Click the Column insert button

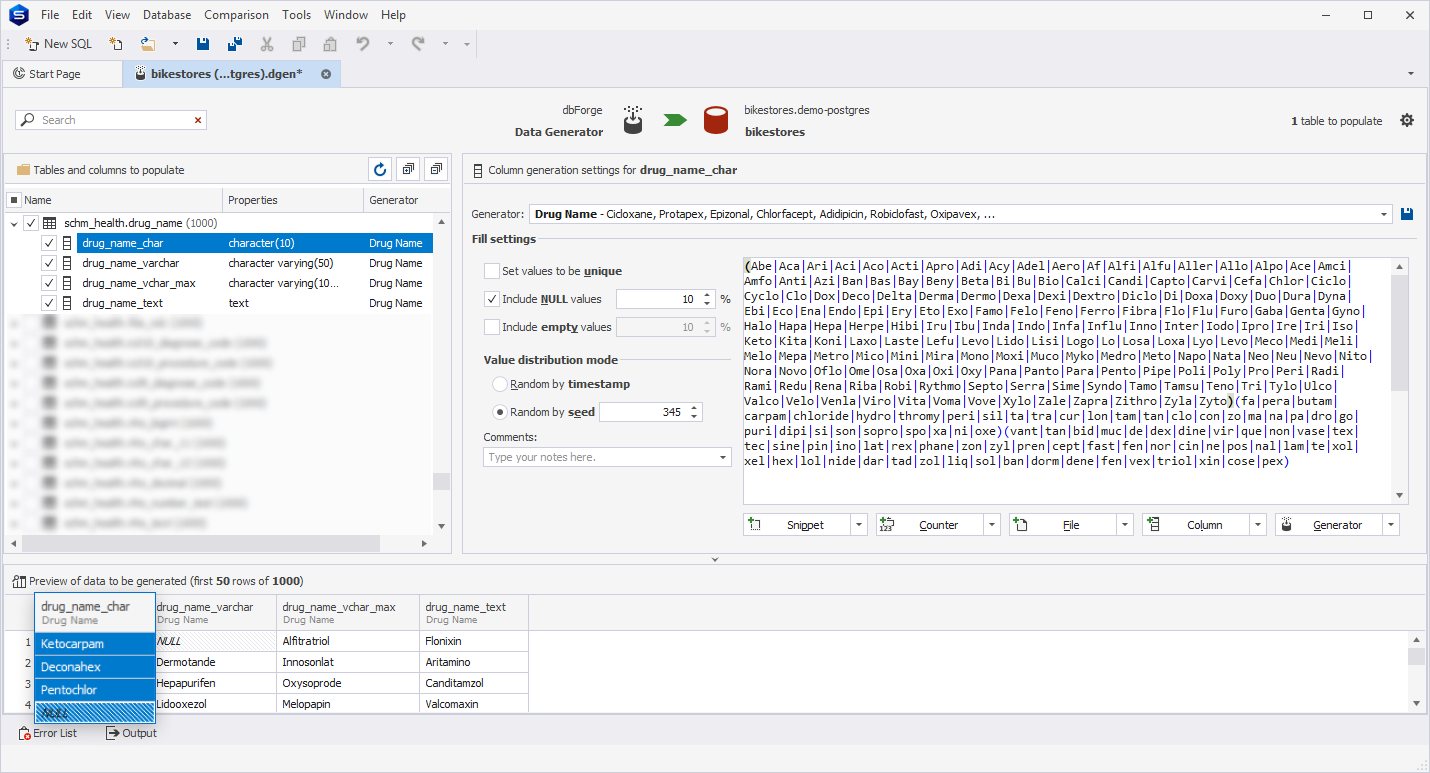1196,525
